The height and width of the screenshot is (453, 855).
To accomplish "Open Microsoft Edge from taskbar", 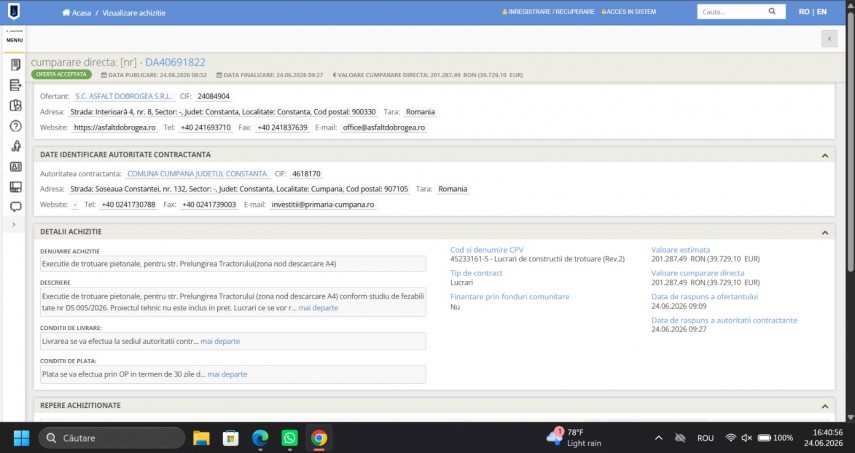I will point(260,438).
